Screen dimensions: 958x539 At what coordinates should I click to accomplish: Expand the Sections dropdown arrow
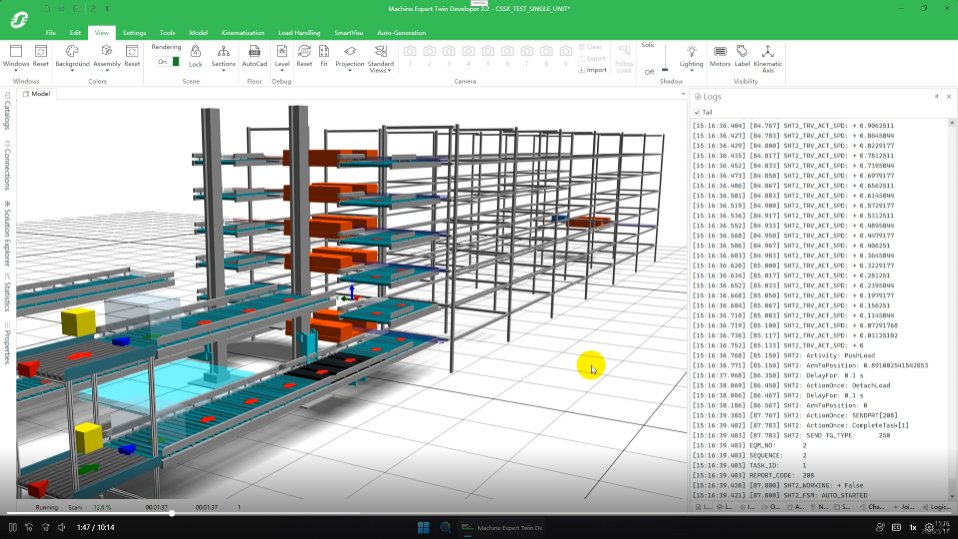tap(223, 70)
